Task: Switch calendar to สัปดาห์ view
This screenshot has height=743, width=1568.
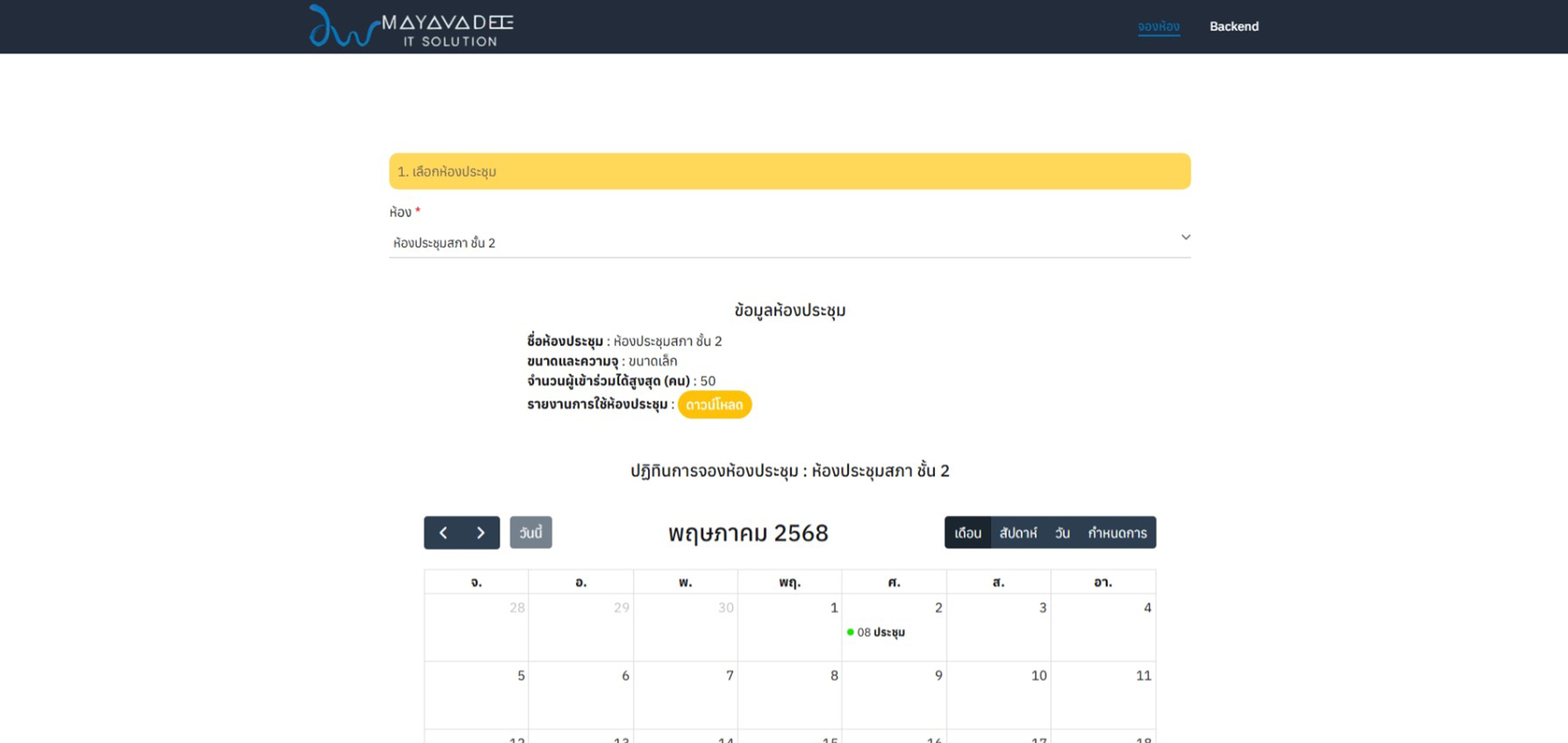Action: coord(1018,533)
